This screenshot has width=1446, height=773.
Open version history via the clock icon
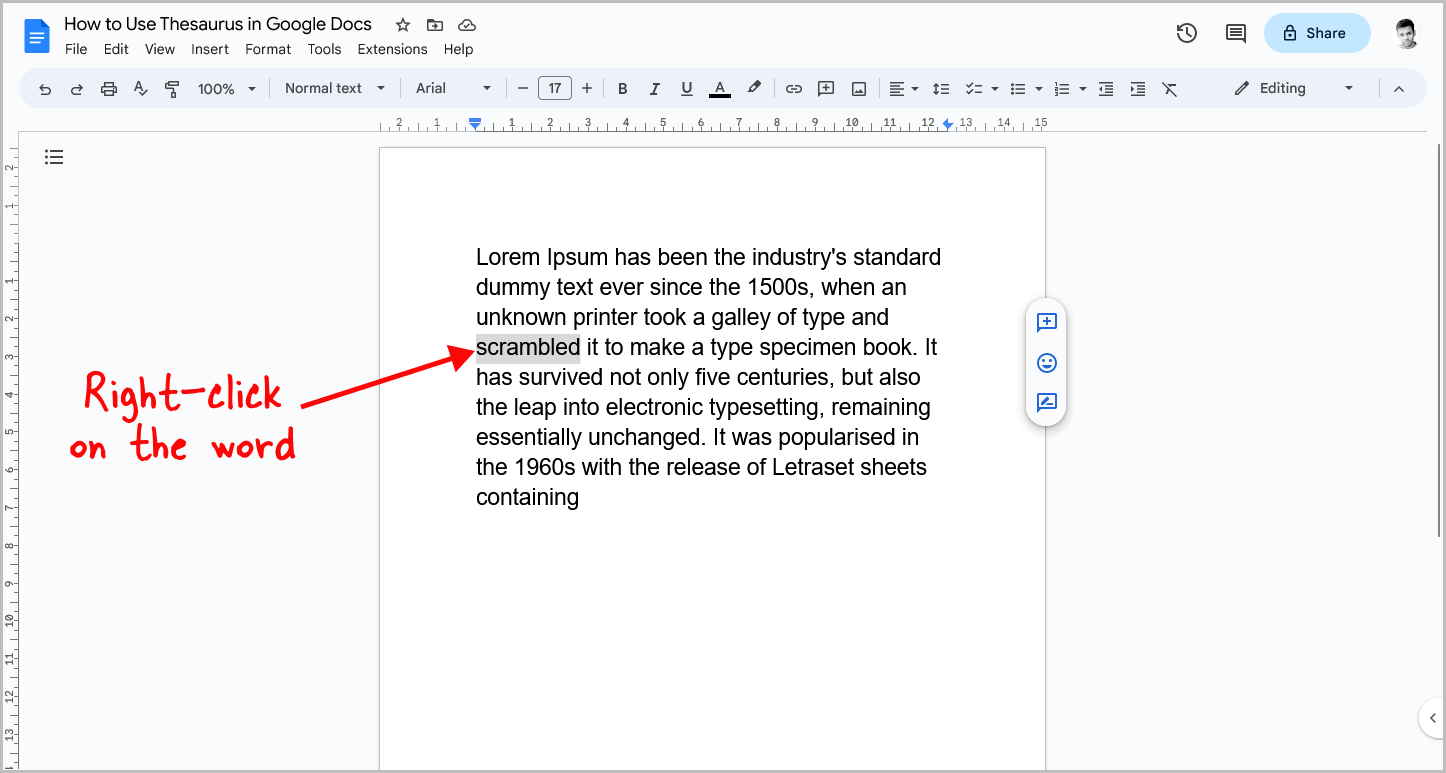click(1186, 32)
